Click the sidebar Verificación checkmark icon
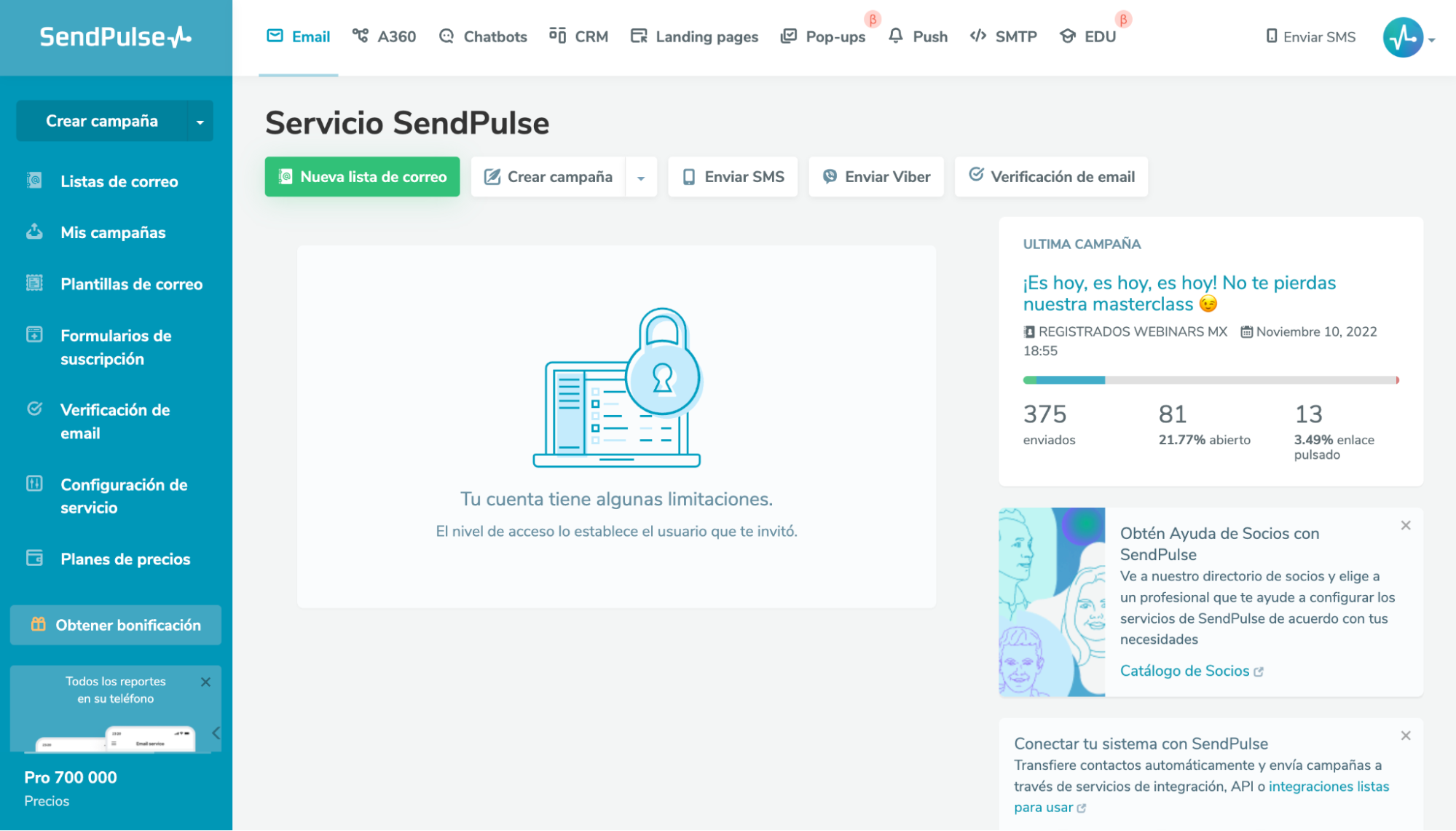The height and width of the screenshot is (831, 1456). tap(34, 409)
